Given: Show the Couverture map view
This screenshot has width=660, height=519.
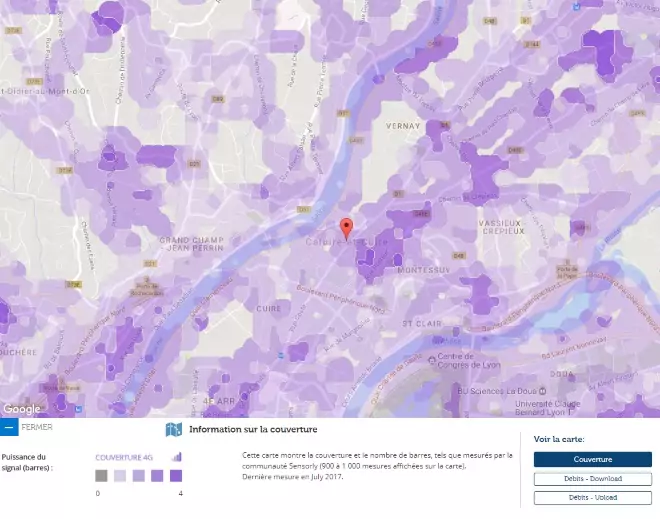Looking at the screenshot, I should pos(593,459).
